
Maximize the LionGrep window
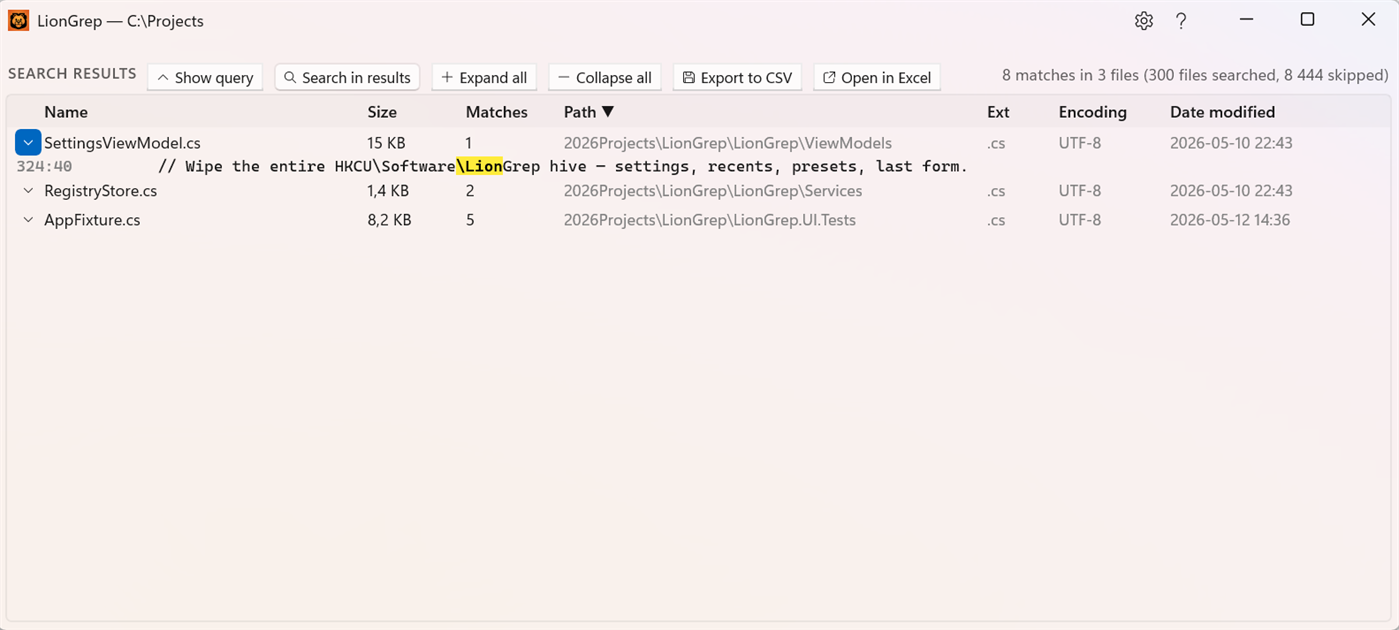point(1307,20)
